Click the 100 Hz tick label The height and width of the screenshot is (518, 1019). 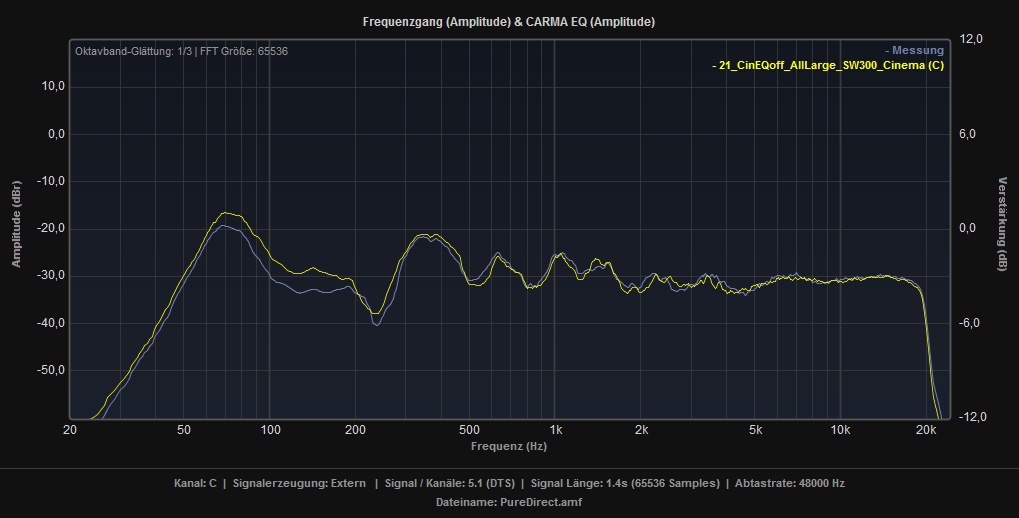click(269, 430)
